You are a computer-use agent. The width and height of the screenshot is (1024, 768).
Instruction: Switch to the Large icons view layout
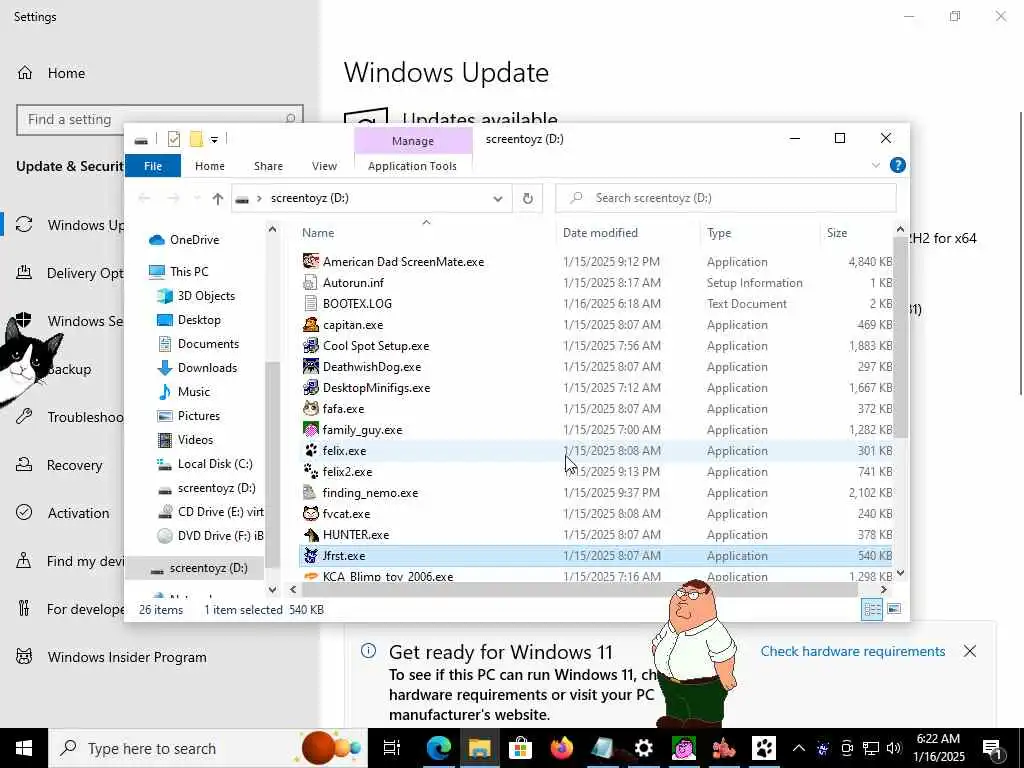[x=894, y=609]
